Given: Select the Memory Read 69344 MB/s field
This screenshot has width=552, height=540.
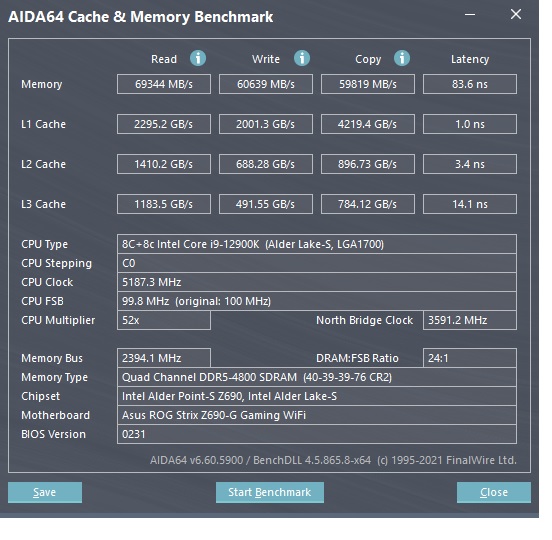Looking at the screenshot, I should coord(164,84).
